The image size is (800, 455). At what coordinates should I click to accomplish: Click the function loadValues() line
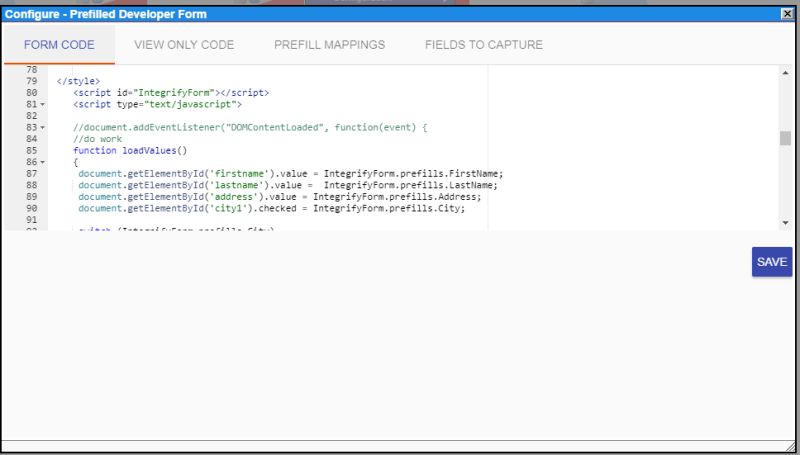(x=130, y=150)
